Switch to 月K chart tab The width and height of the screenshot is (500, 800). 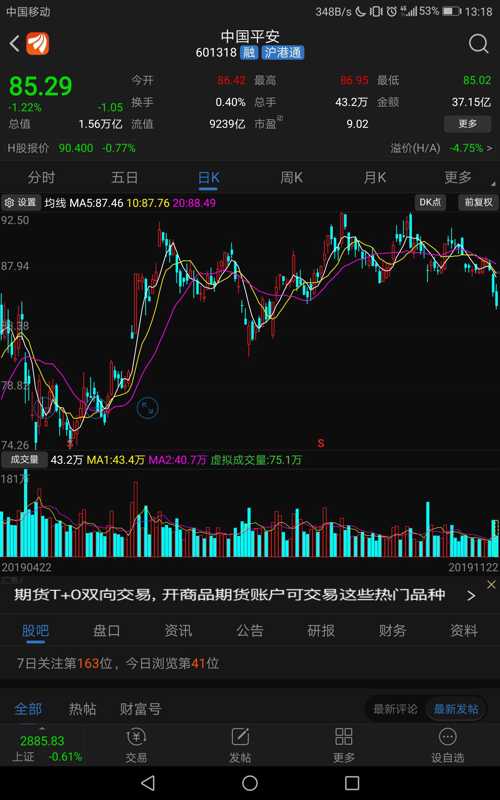(x=374, y=178)
